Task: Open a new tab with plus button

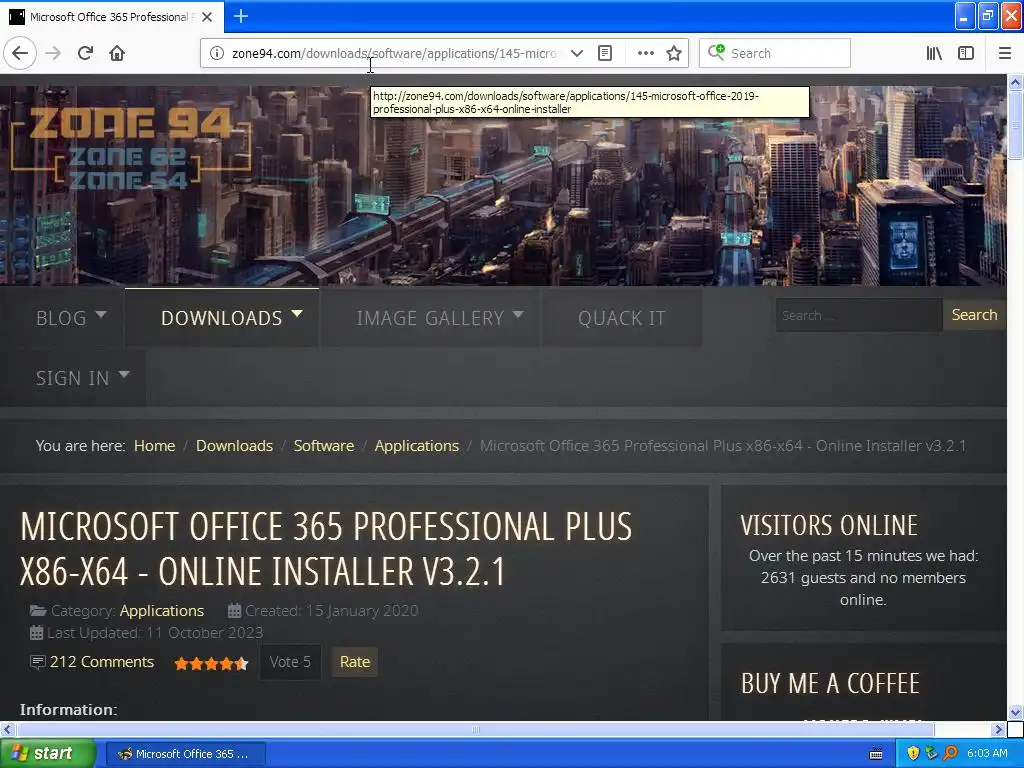Action: (241, 16)
